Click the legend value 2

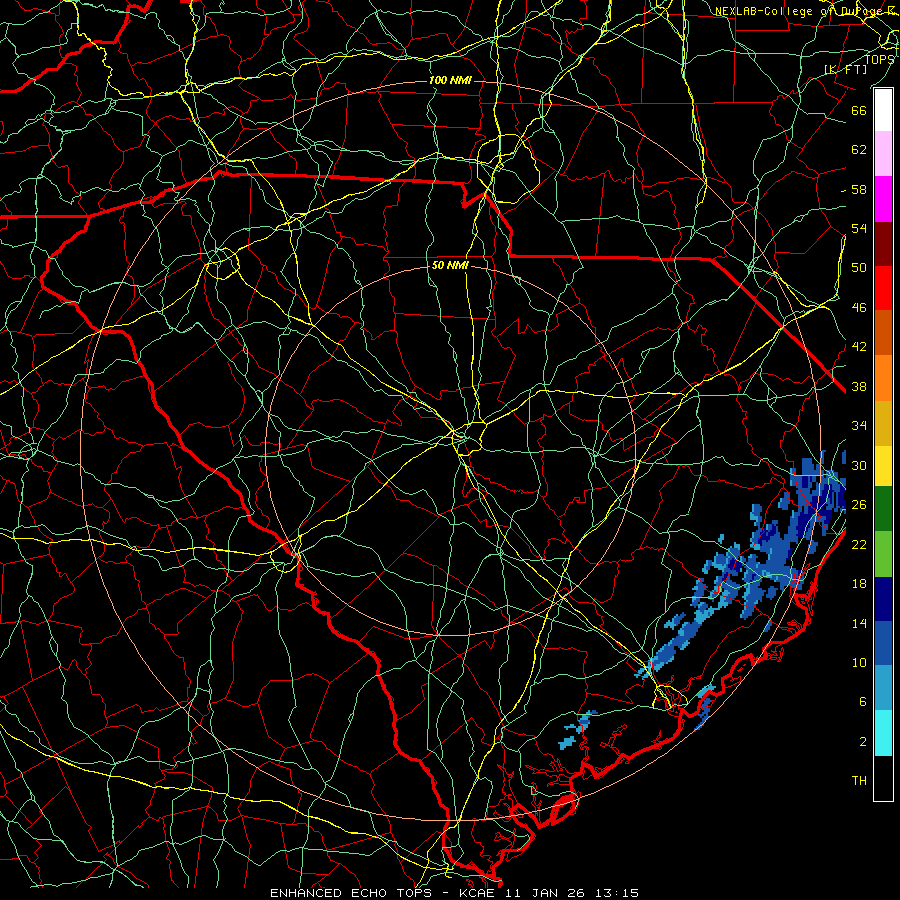click(863, 742)
